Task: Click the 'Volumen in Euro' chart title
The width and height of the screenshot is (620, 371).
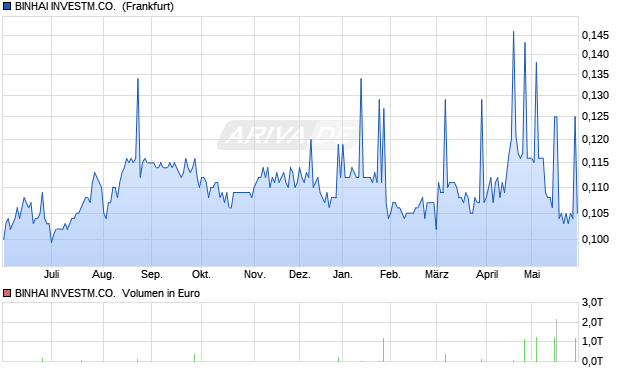Action: tap(161, 293)
